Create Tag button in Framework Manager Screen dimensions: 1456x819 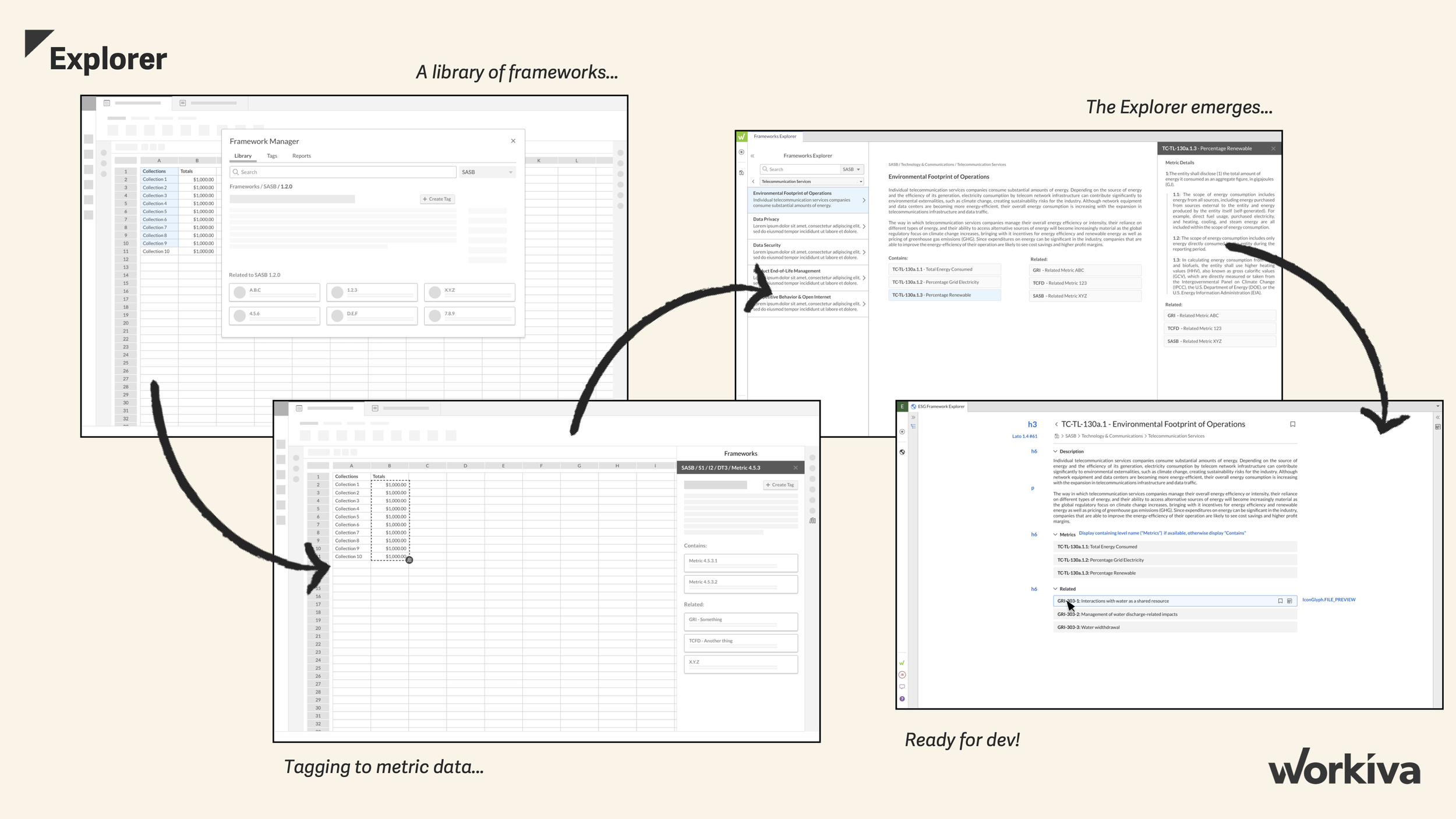coord(437,199)
